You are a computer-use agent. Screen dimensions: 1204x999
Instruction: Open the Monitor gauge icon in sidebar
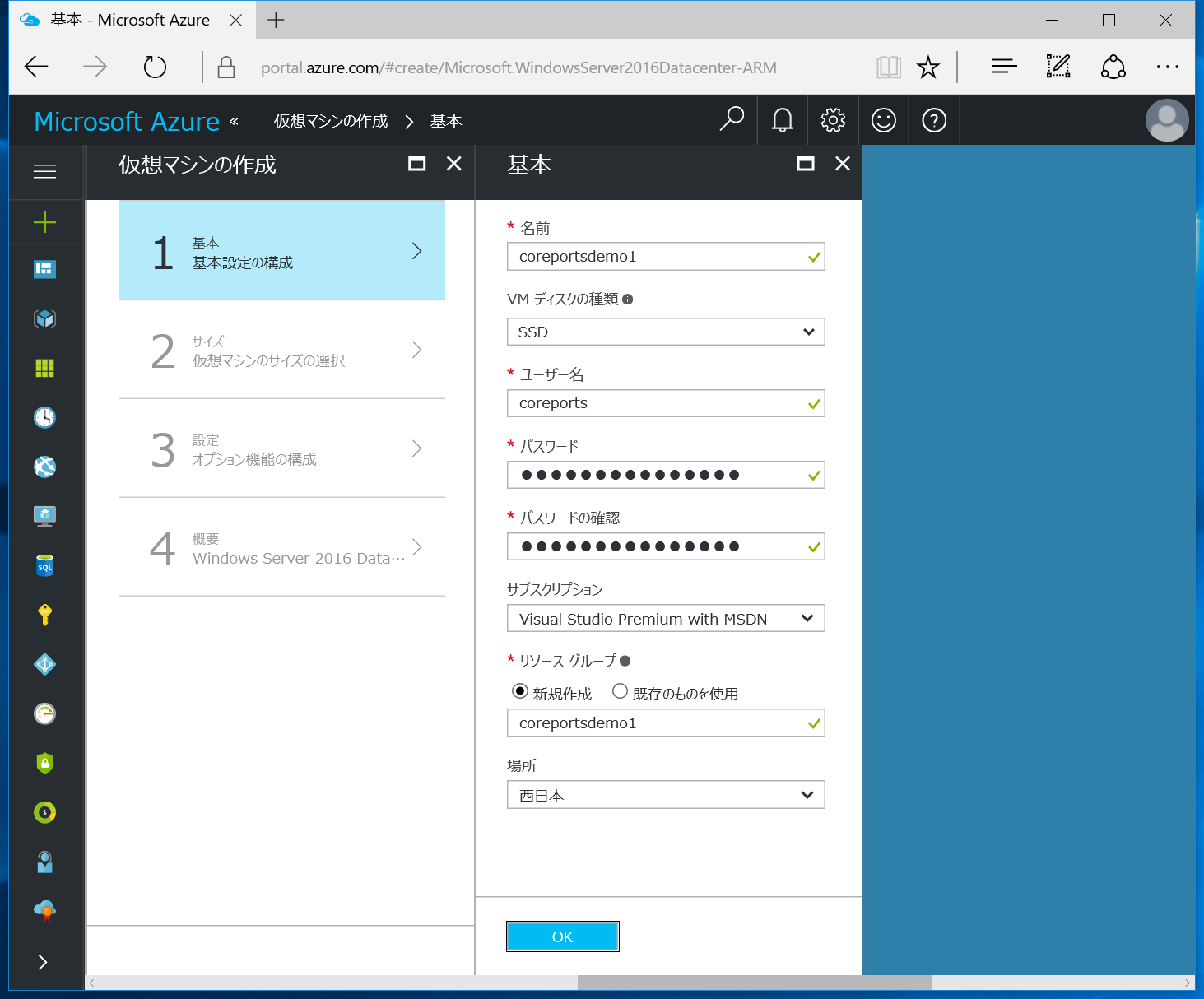(44, 713)
